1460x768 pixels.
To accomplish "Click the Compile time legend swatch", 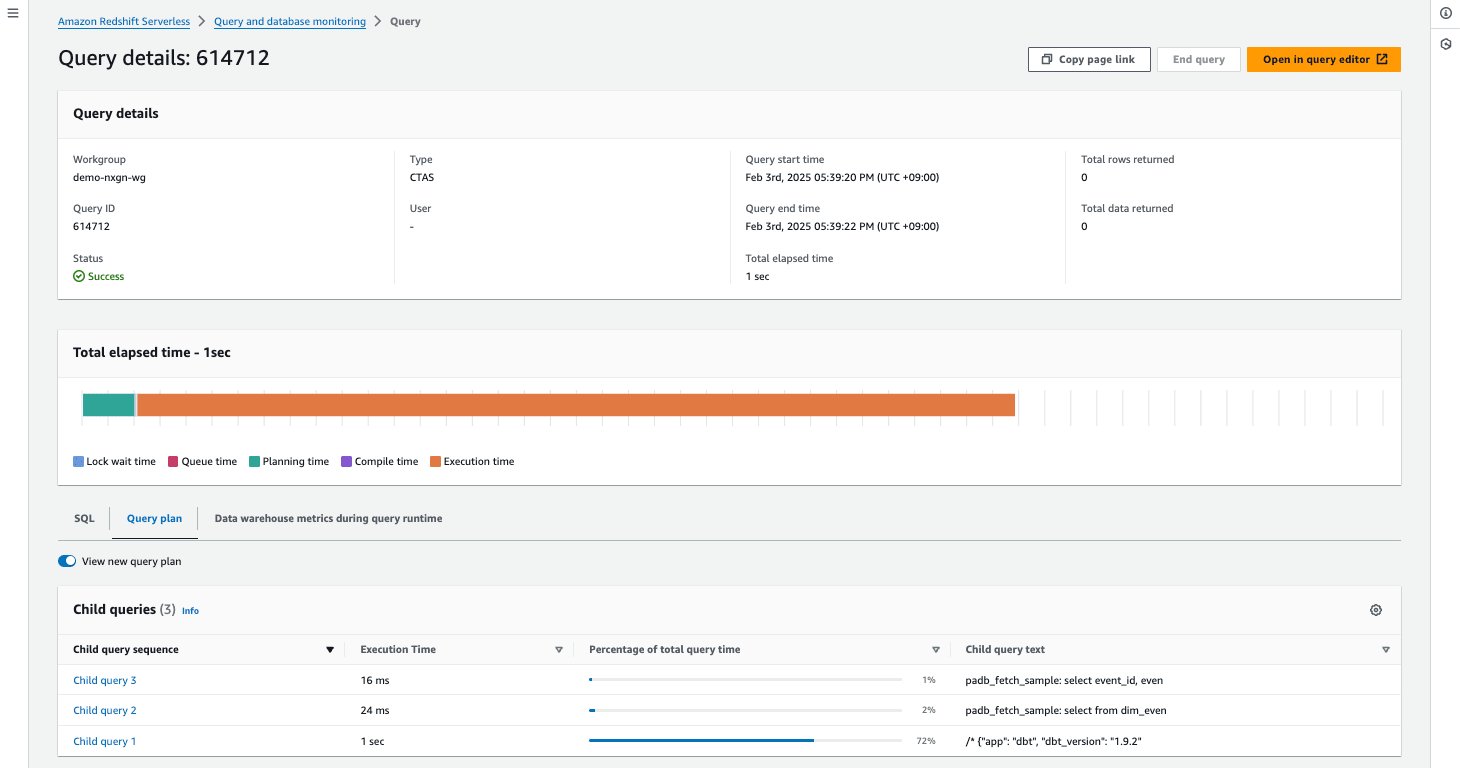I will point(346,462).
